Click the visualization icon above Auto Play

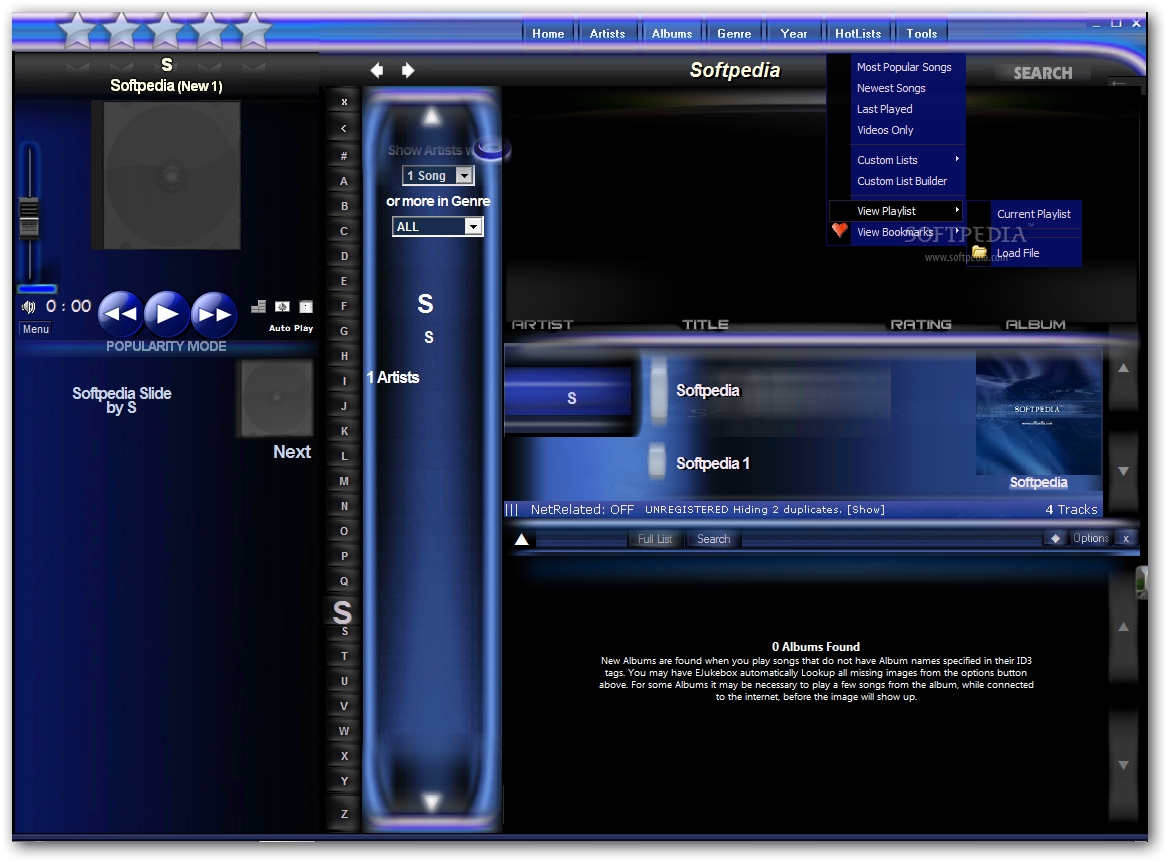pyautogui.click(x=282, y=306)
